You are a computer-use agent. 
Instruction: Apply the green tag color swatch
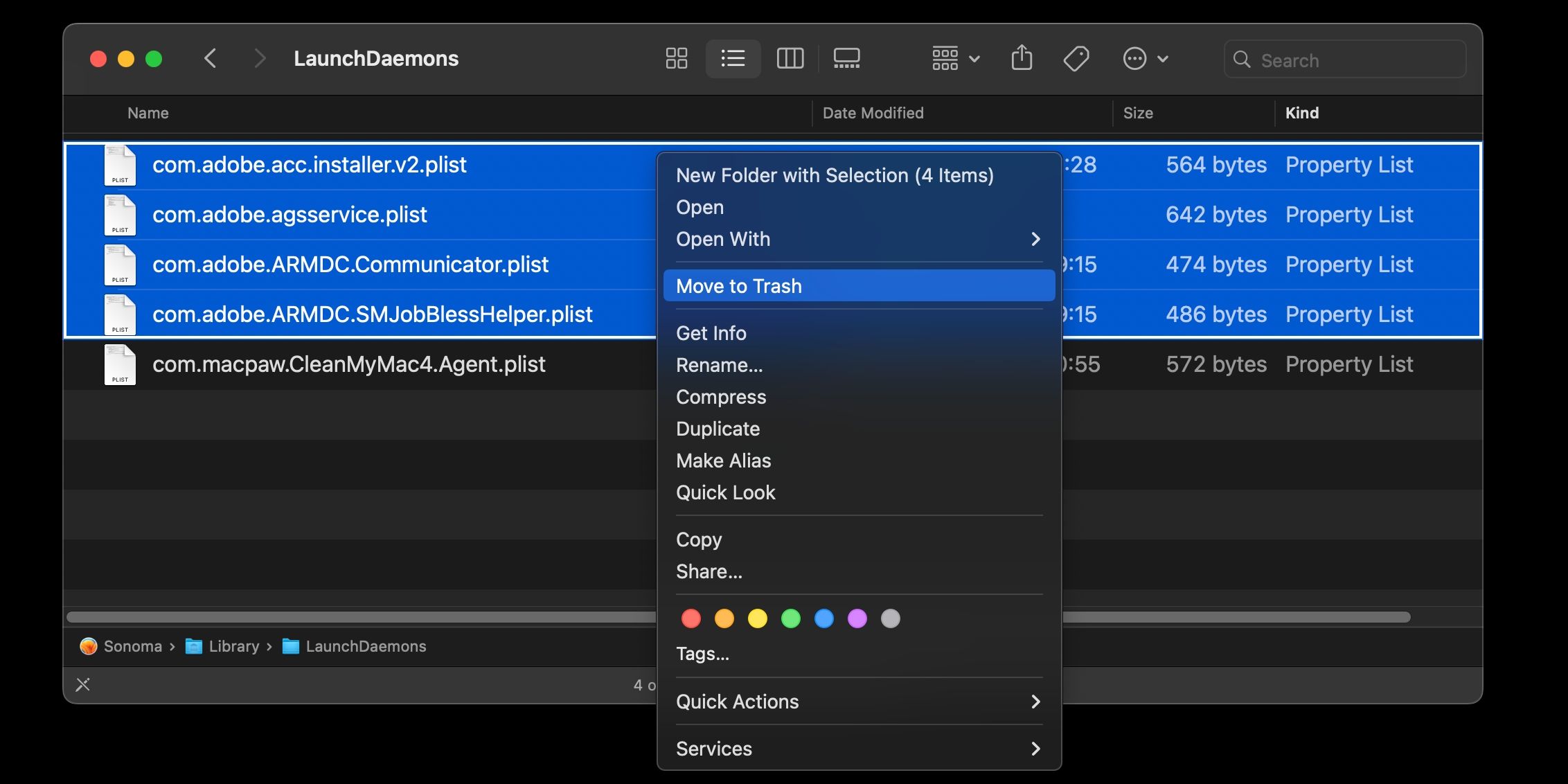tap(790, 618)
